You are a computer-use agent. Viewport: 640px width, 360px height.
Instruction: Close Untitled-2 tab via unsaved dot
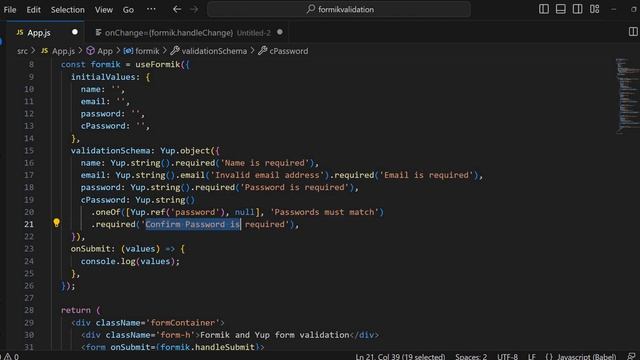click(x=280, y=32)
